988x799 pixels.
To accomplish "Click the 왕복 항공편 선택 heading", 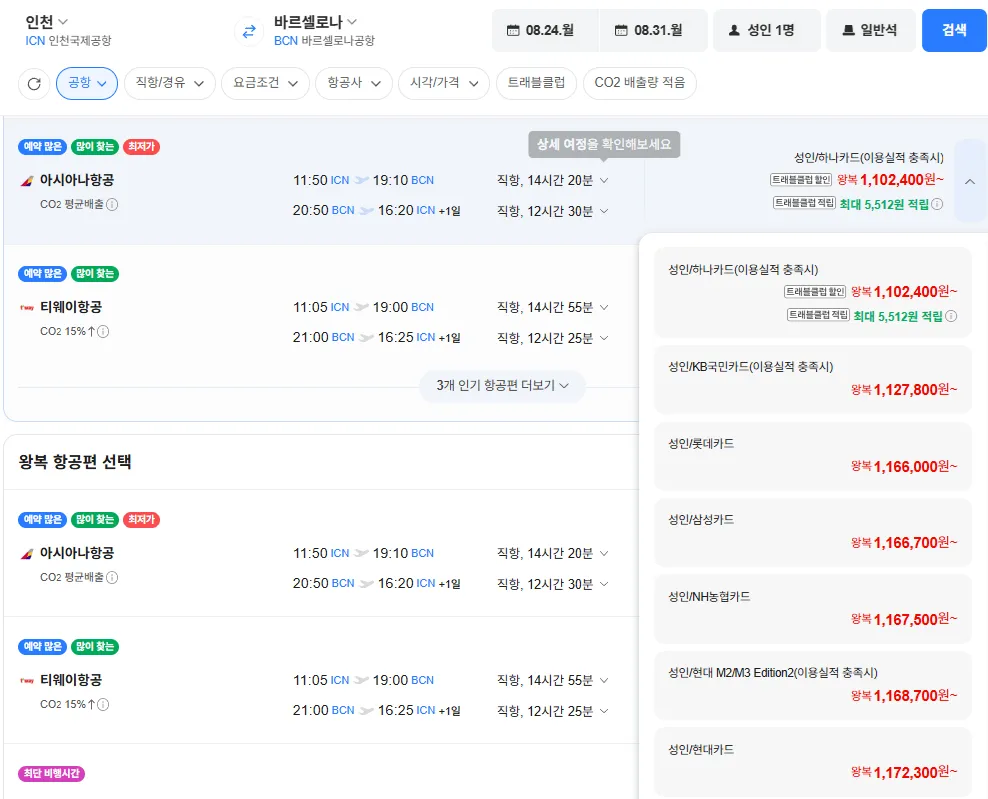I will (75, 462).
